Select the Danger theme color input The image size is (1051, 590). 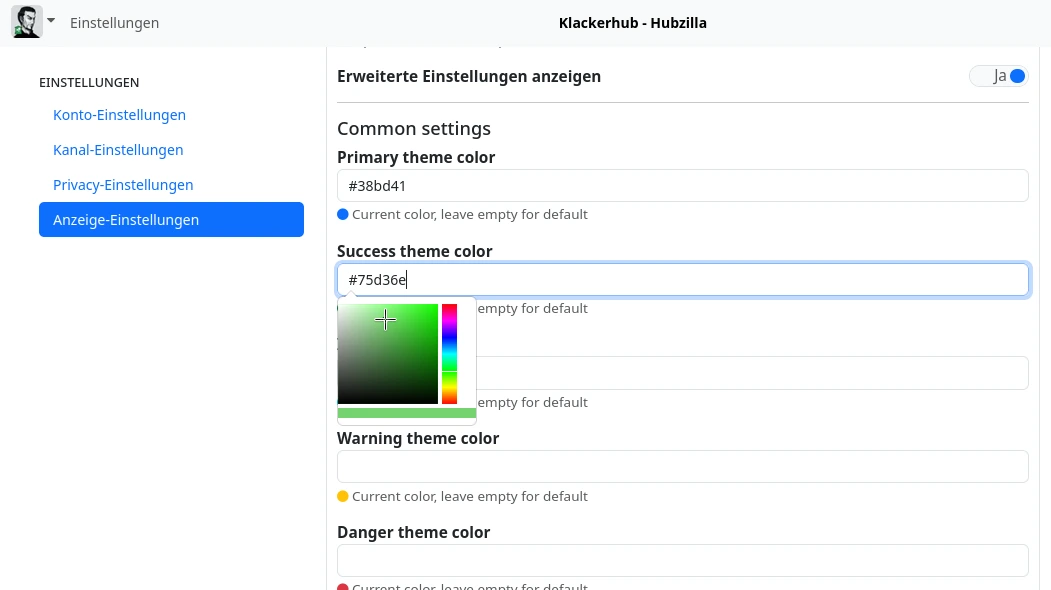683,561
